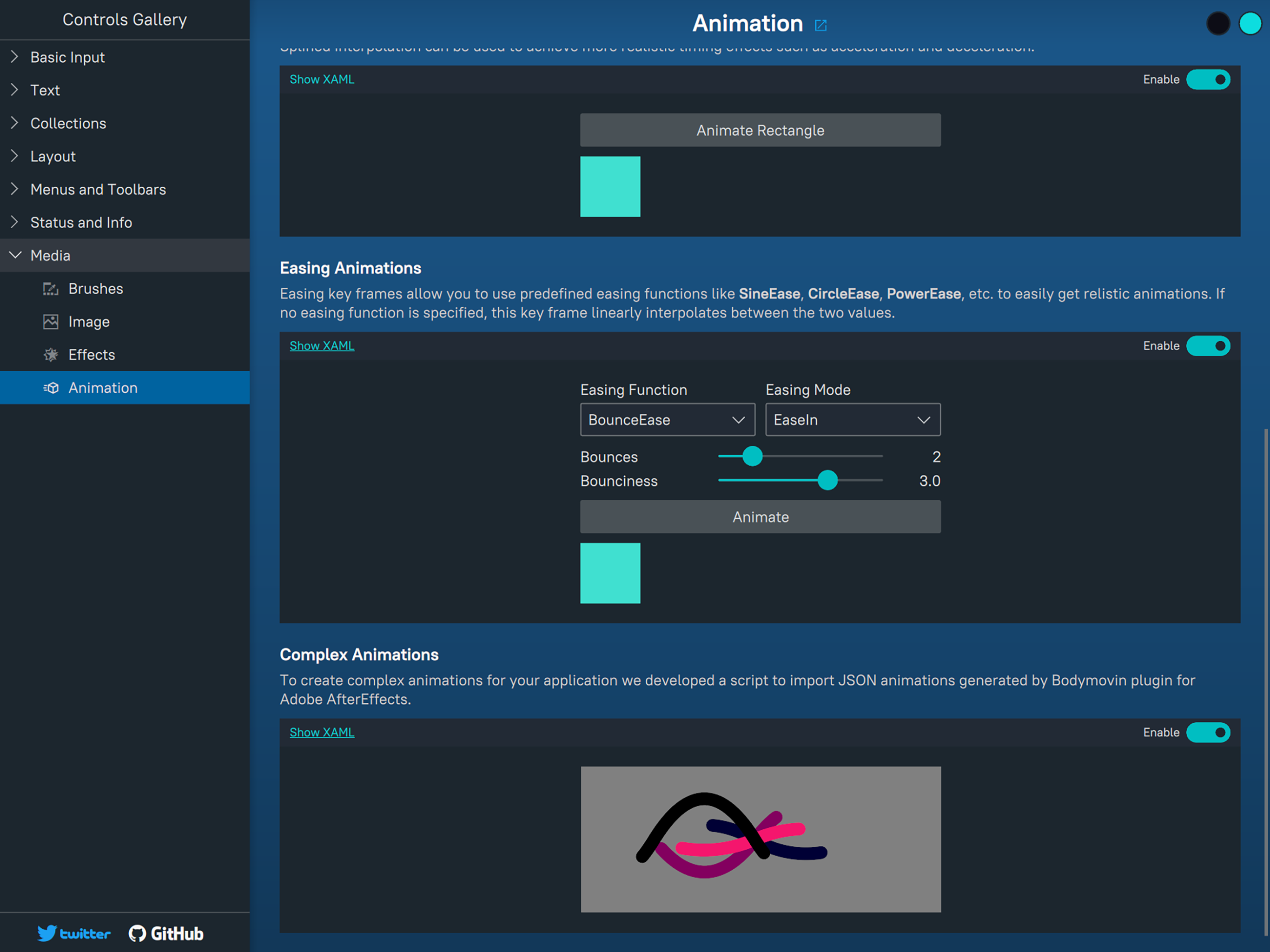Disable the Easing Animations example toggle
The height and width of the screenshot is (952, 1270).
point(1209,346)
